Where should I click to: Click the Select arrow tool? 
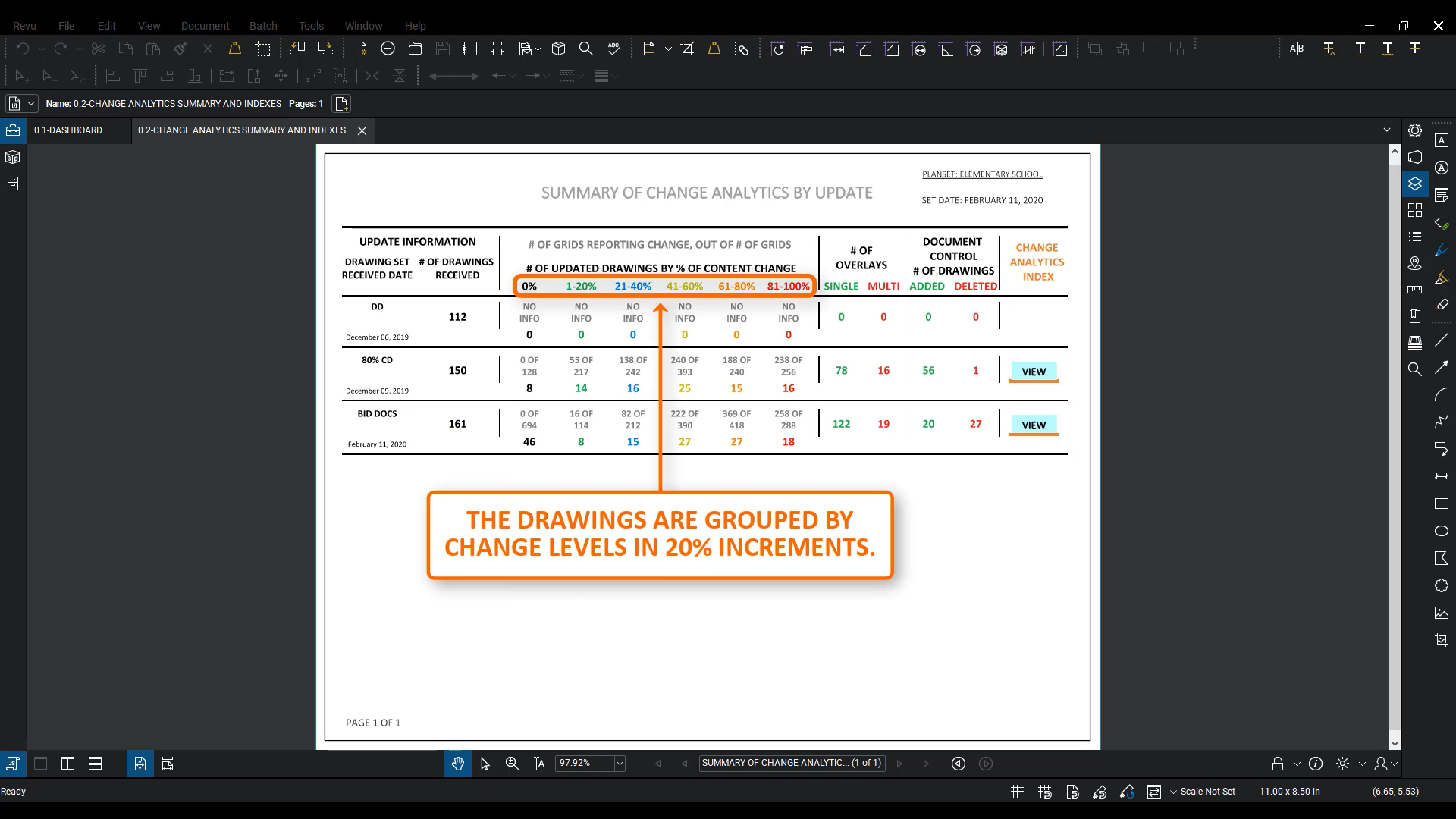(x=485, y=764)
